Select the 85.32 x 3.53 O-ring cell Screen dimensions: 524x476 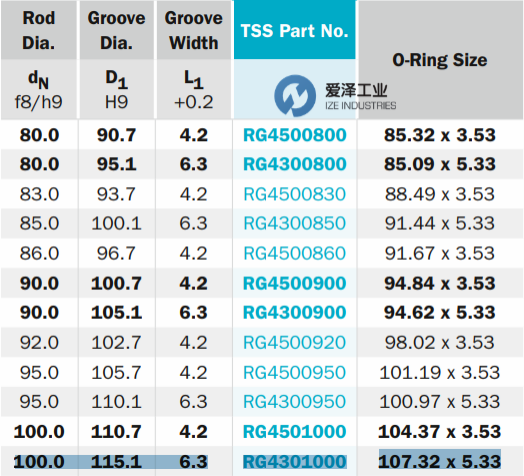click(x=440, y=135)
